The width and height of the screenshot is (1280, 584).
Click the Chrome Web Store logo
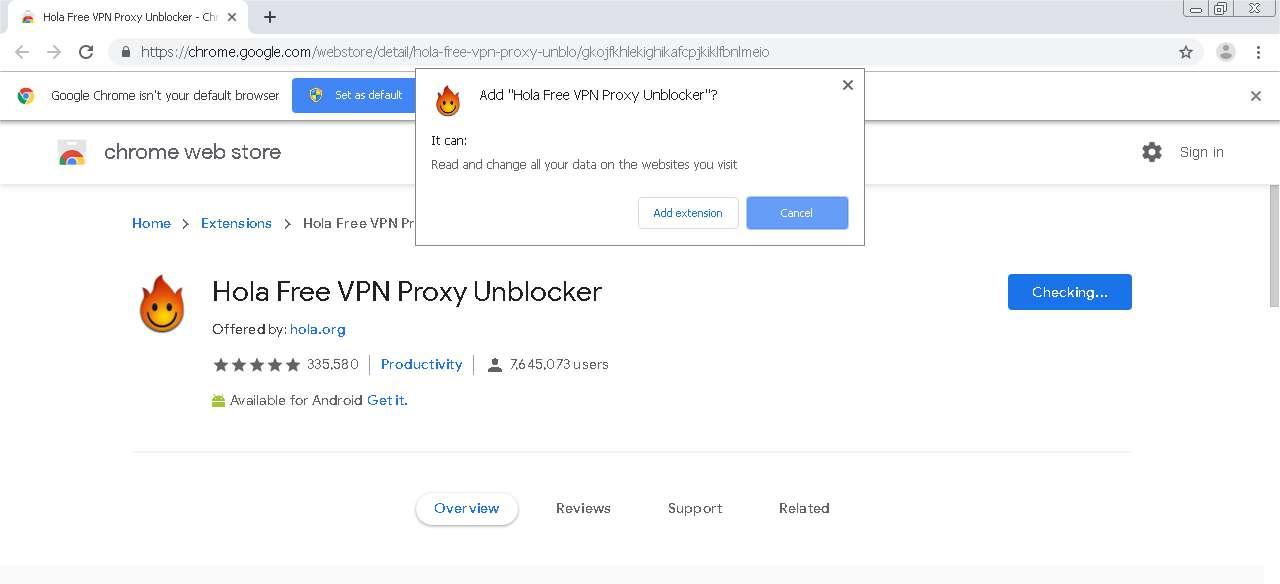click(x=72, y=152)
